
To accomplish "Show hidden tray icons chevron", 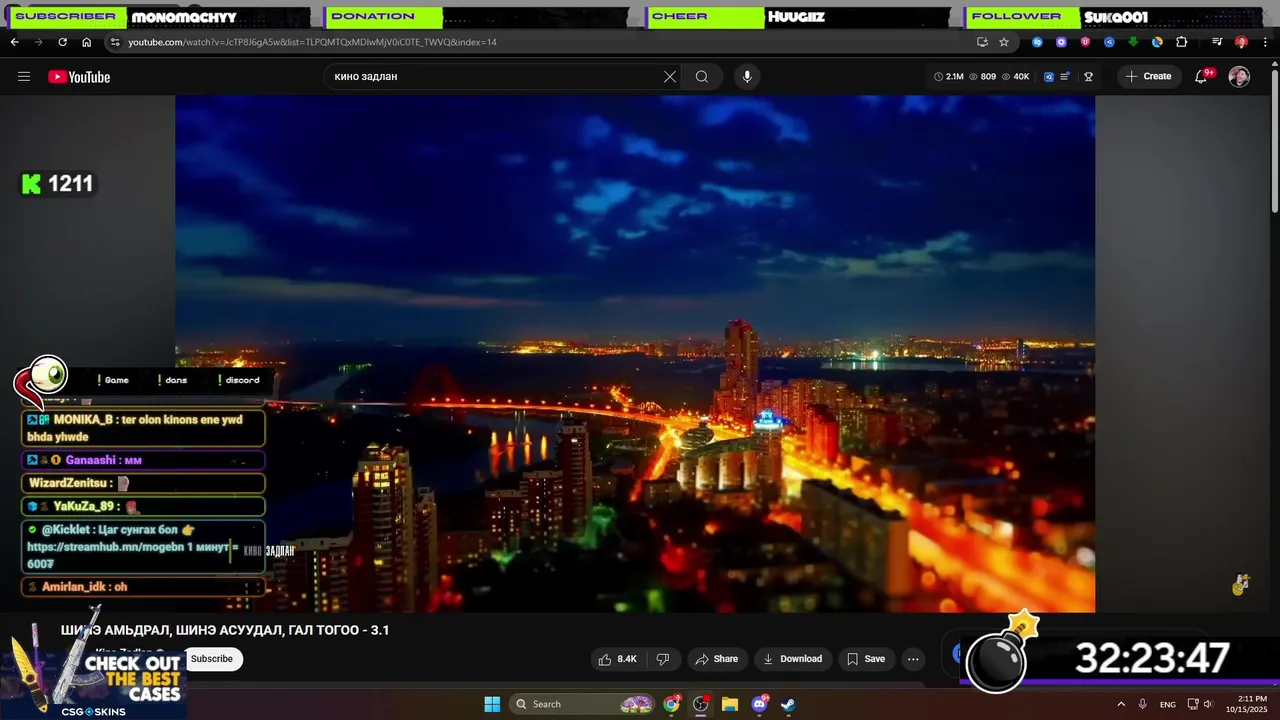I will click(x=1120, y=704).
